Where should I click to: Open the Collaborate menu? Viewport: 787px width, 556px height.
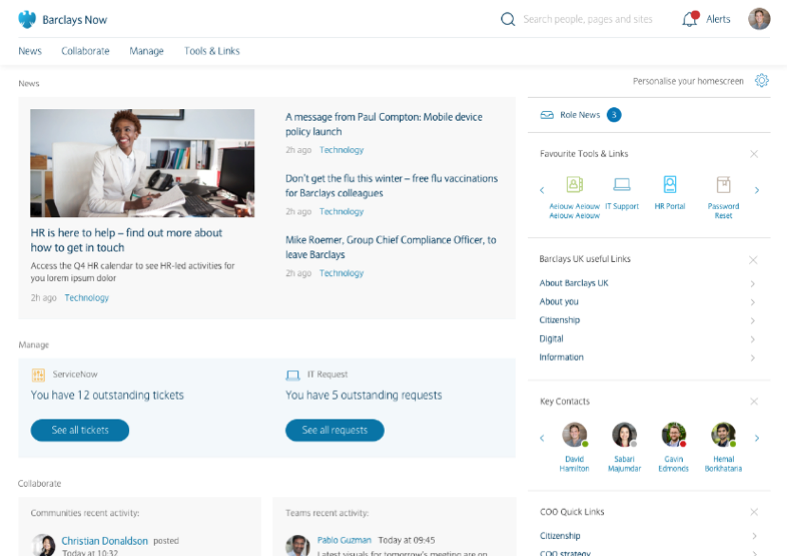(x=85, y=51)
